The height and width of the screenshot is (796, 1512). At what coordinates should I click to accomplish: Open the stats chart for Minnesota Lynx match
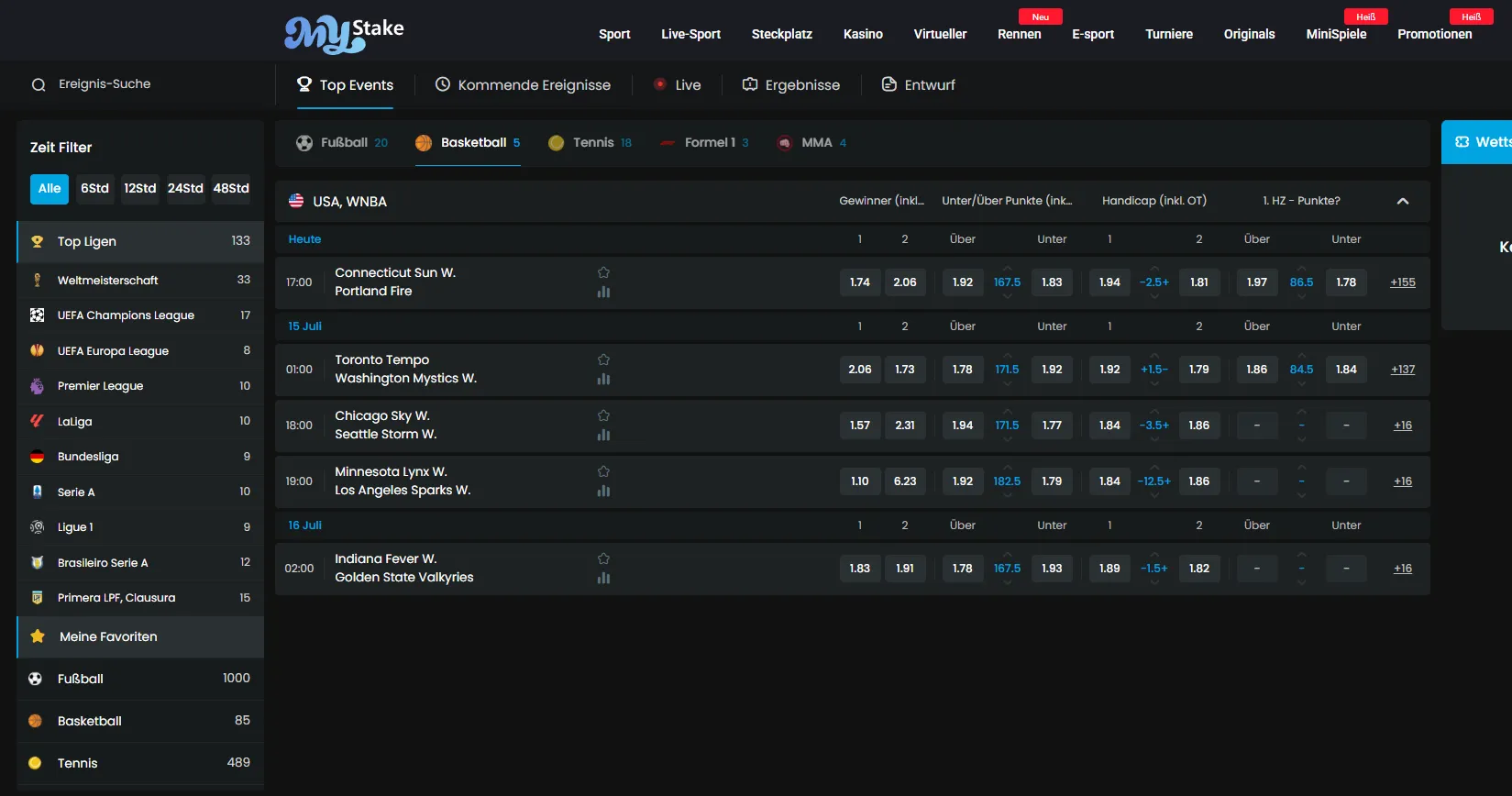pos(603,491)
